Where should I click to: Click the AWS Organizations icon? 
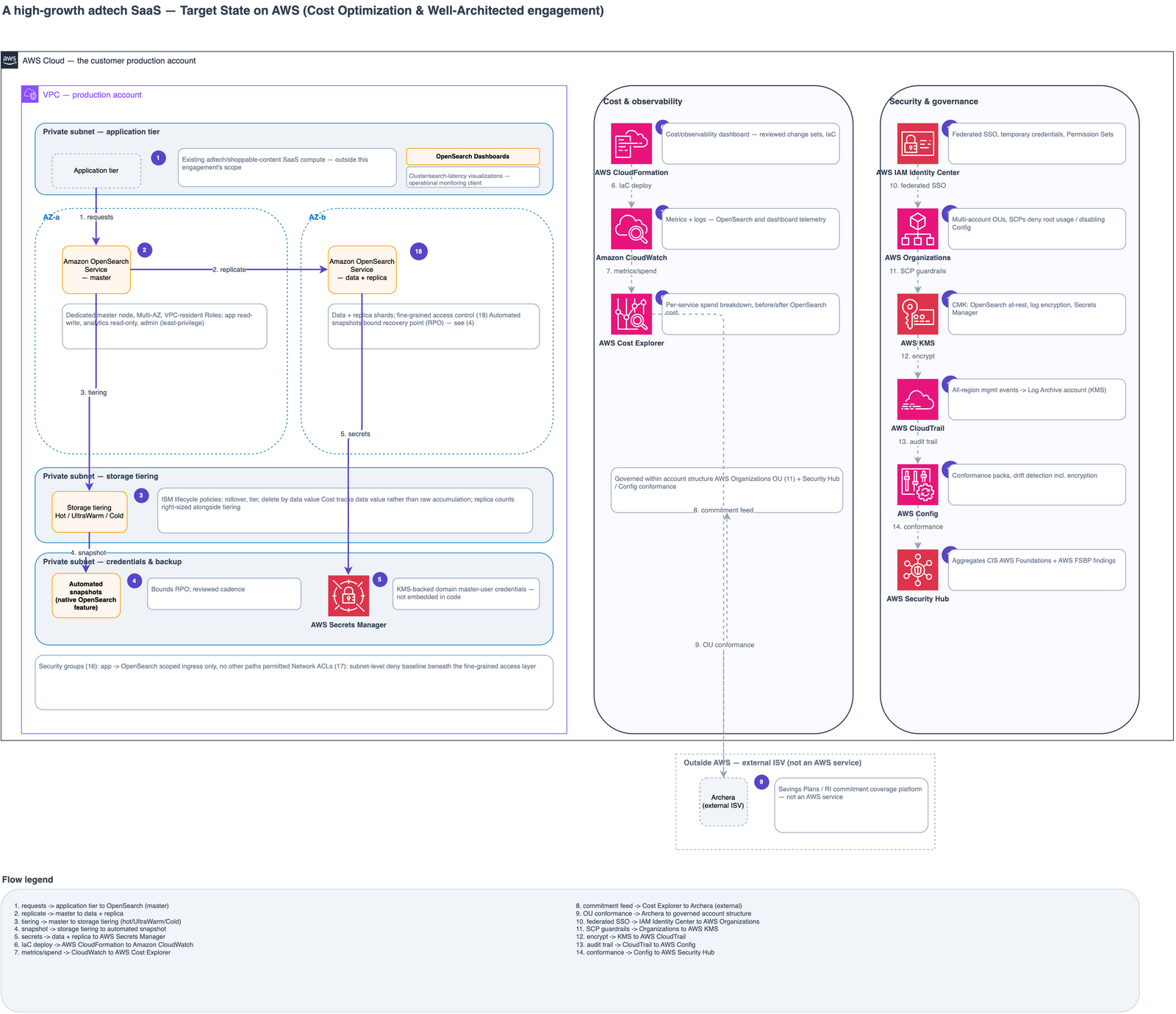point(917,229)
